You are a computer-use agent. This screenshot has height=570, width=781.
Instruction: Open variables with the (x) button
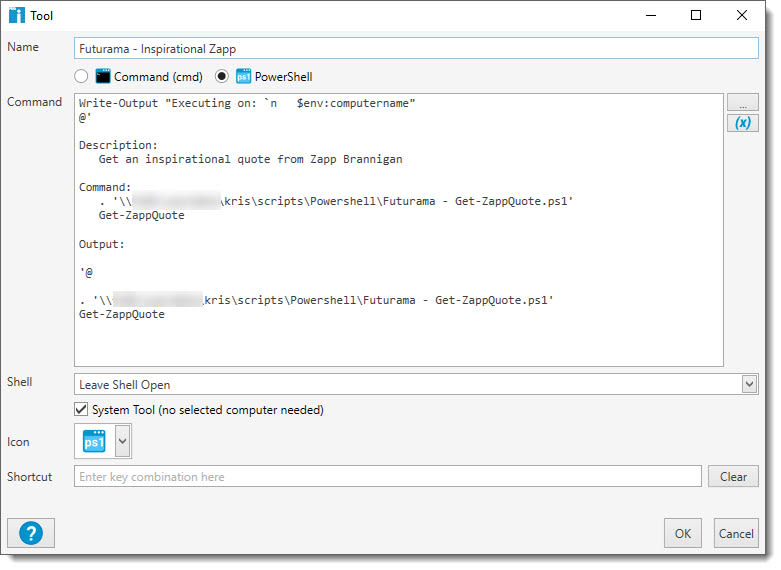coord(742,123)
